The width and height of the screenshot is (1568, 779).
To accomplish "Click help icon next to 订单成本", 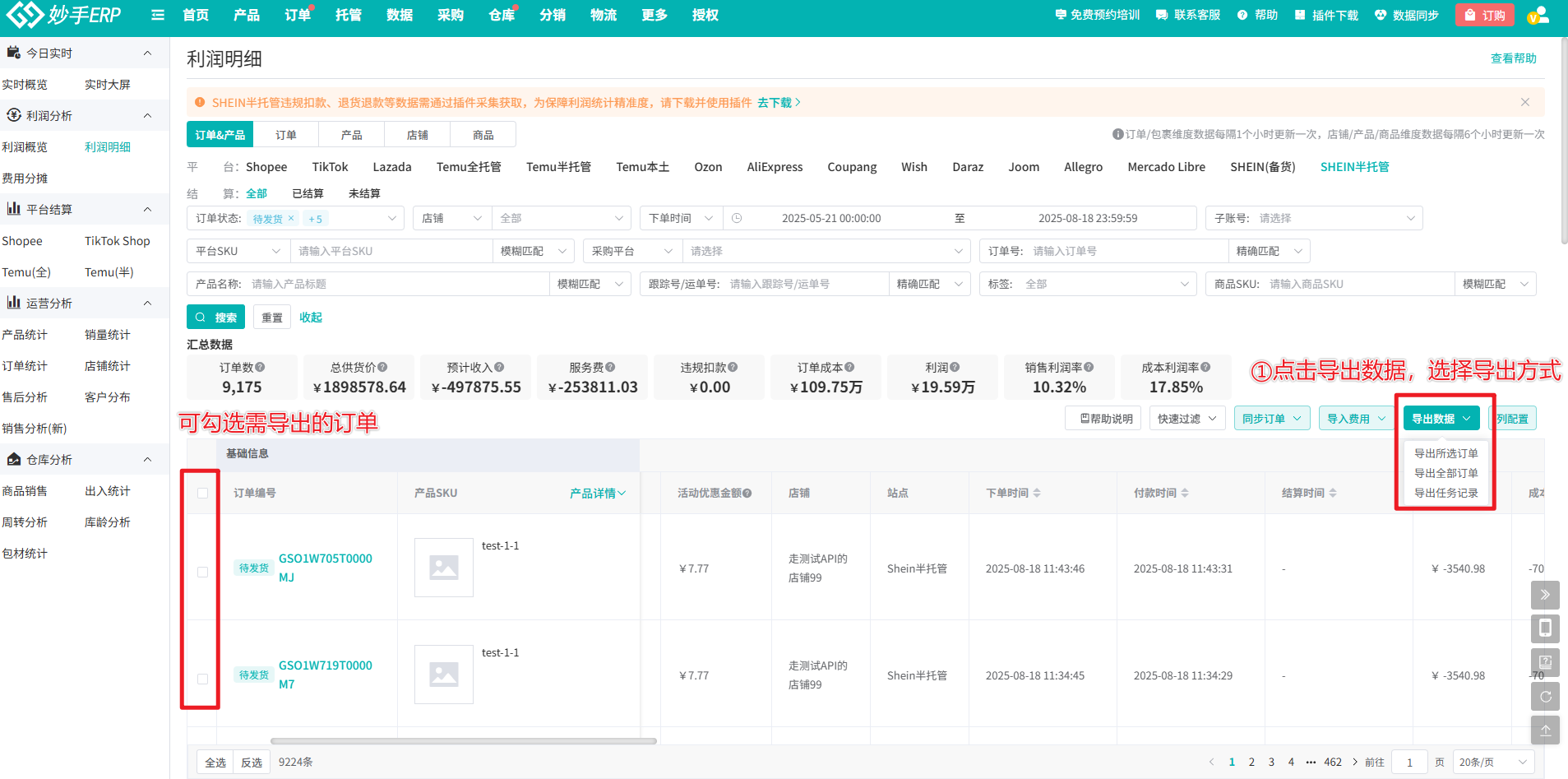I will tap(849, 368).
